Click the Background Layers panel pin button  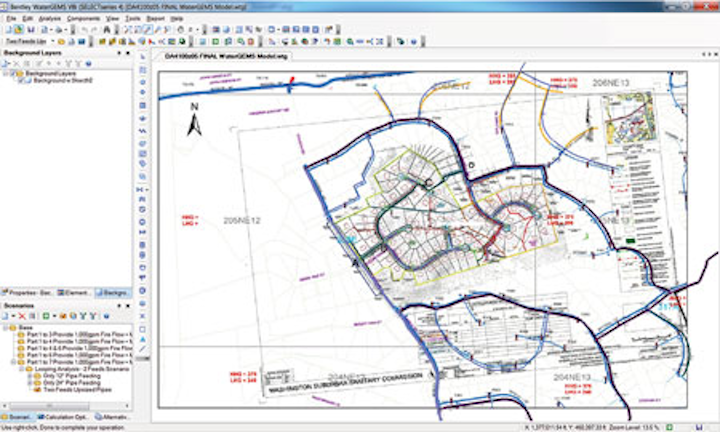pos(119,53)
